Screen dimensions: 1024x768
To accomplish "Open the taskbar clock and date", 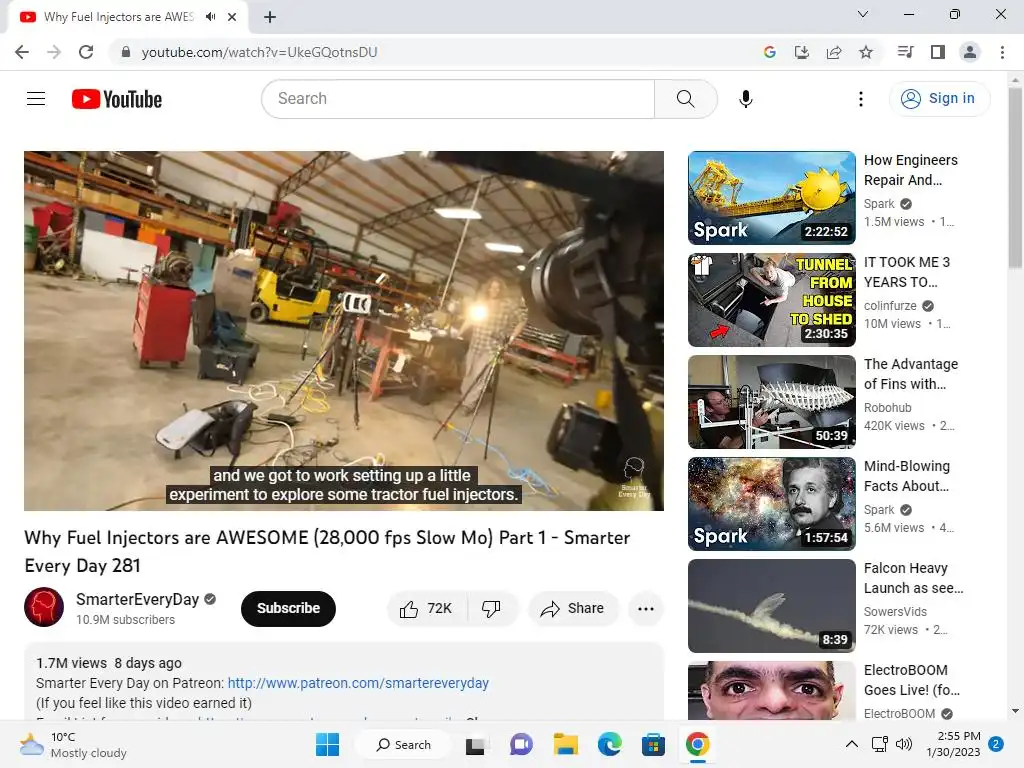I will [953, 744].
